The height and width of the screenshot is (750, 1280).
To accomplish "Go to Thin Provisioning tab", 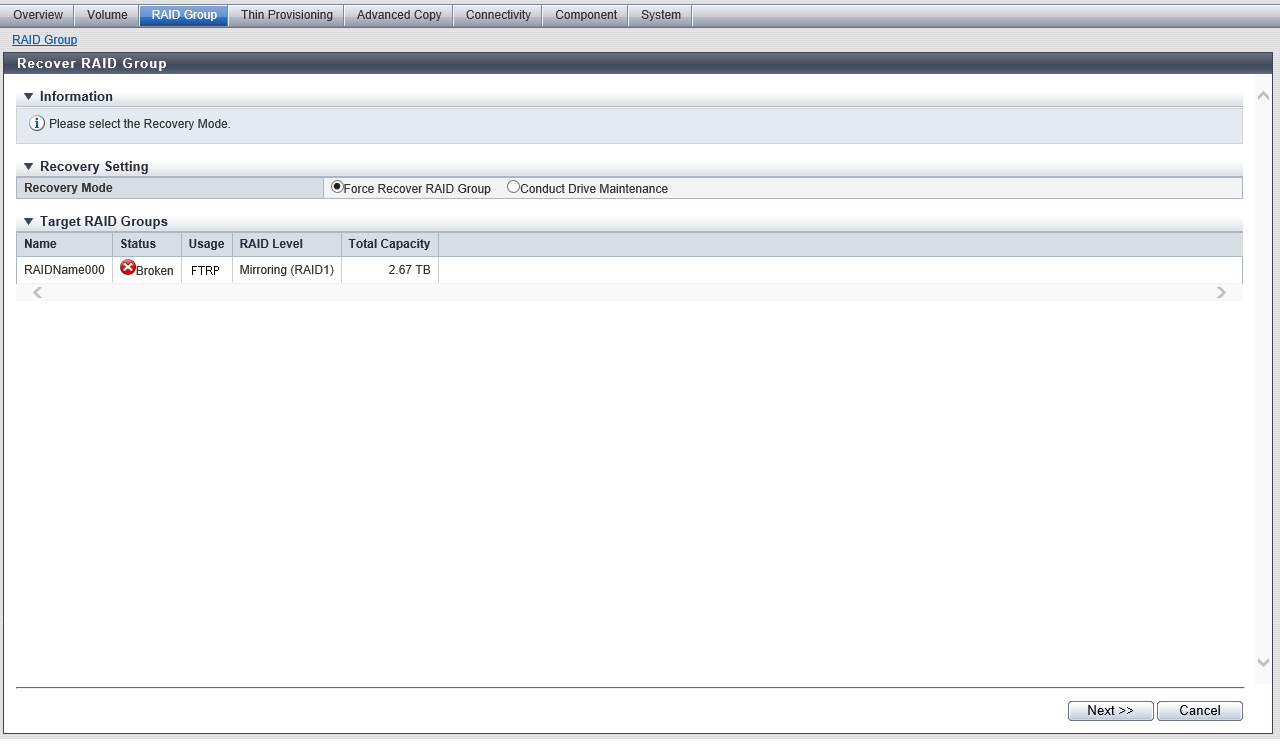I will coord(286,15).
